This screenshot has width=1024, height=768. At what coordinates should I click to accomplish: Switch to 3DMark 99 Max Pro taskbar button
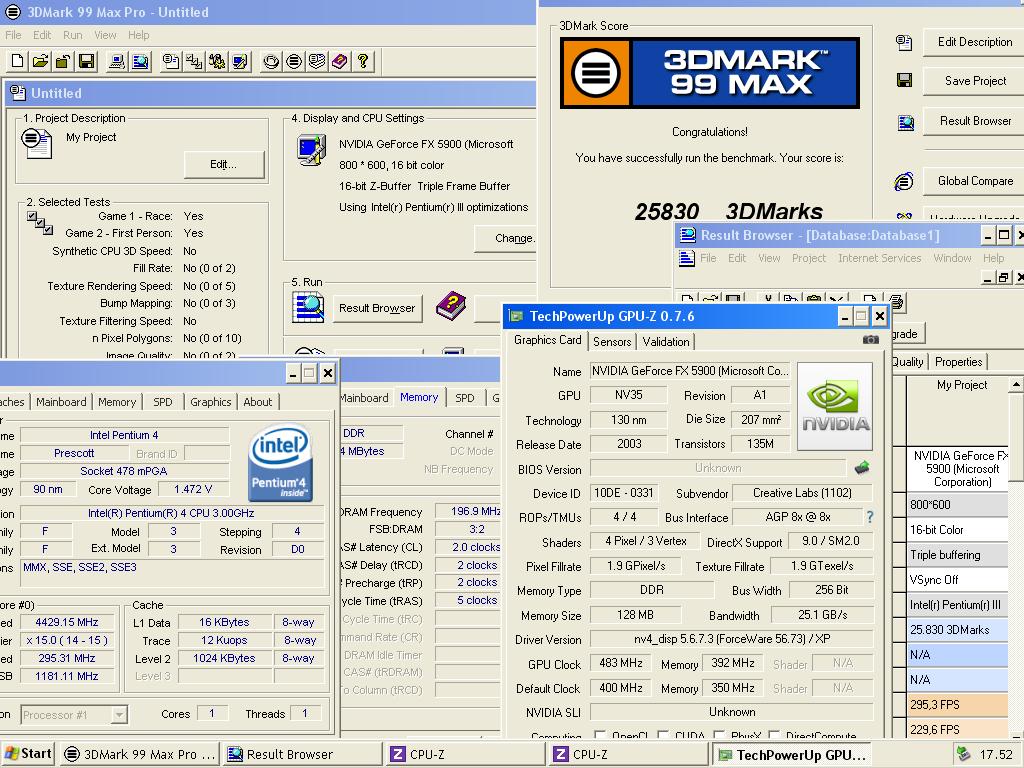pyautogui.click(x=140, y=754)
